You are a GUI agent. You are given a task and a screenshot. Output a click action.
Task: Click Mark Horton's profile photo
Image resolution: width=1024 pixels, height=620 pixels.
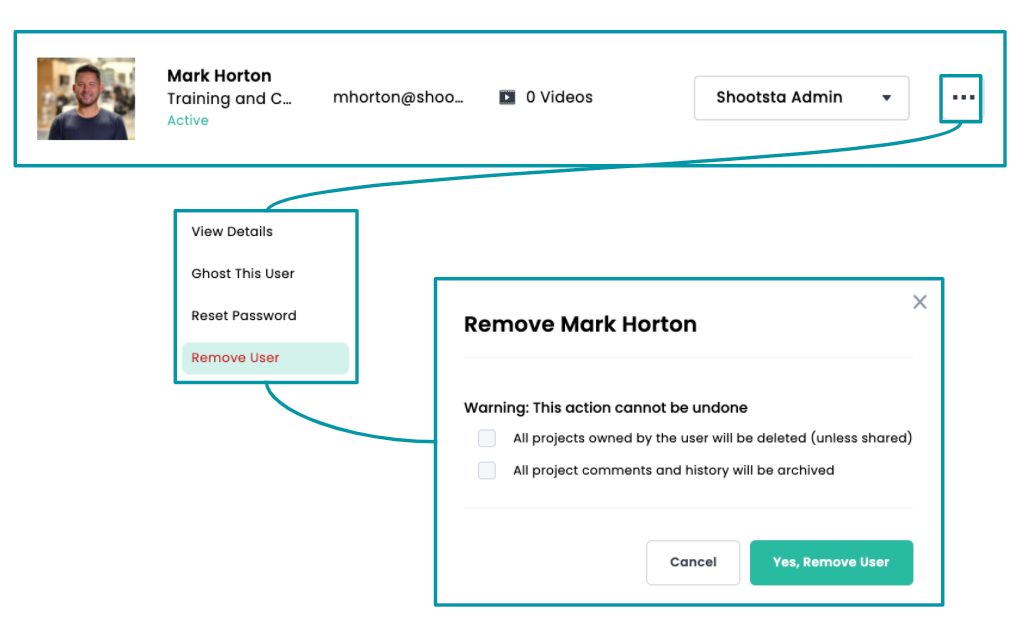pyautogui.click(x=86, y=98)
